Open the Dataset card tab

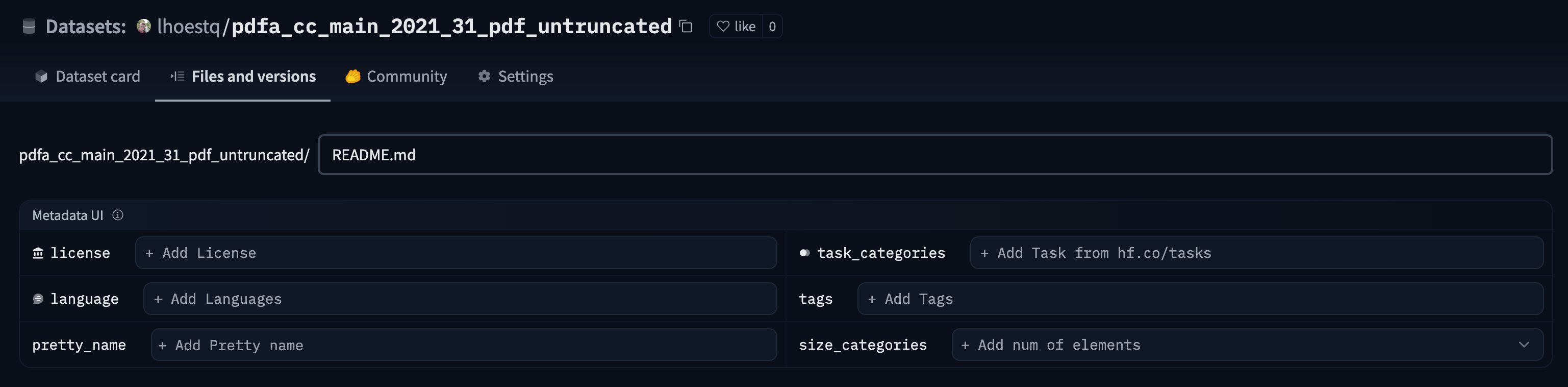coord(88,76)
